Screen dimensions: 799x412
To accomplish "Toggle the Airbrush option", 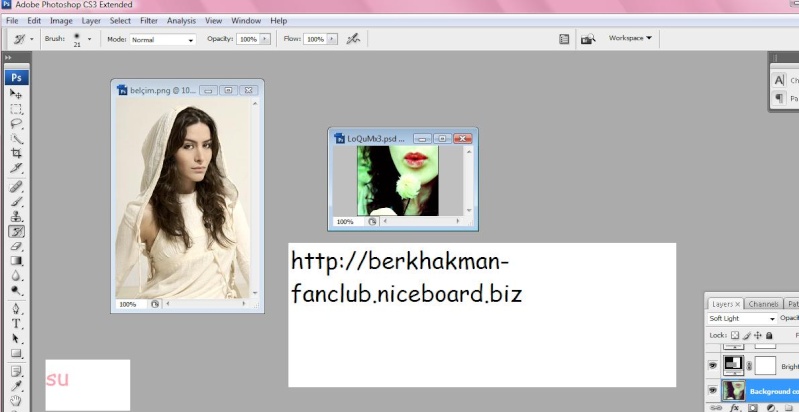I will click(353, 39).
